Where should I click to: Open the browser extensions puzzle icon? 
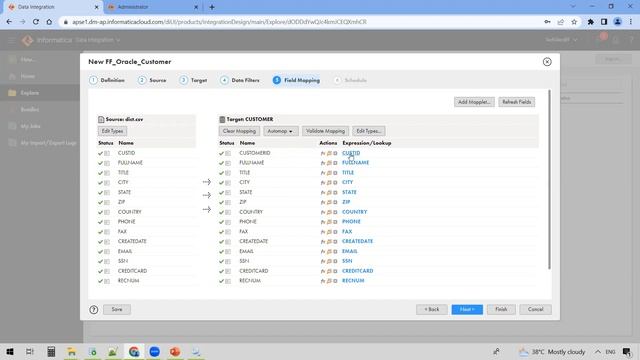(x=590, y=22)
